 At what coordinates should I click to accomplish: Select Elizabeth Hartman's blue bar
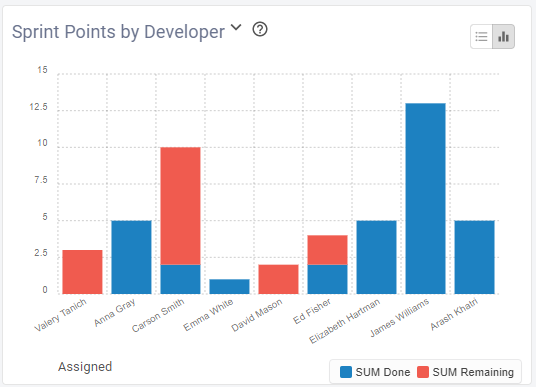click(377, 257)
